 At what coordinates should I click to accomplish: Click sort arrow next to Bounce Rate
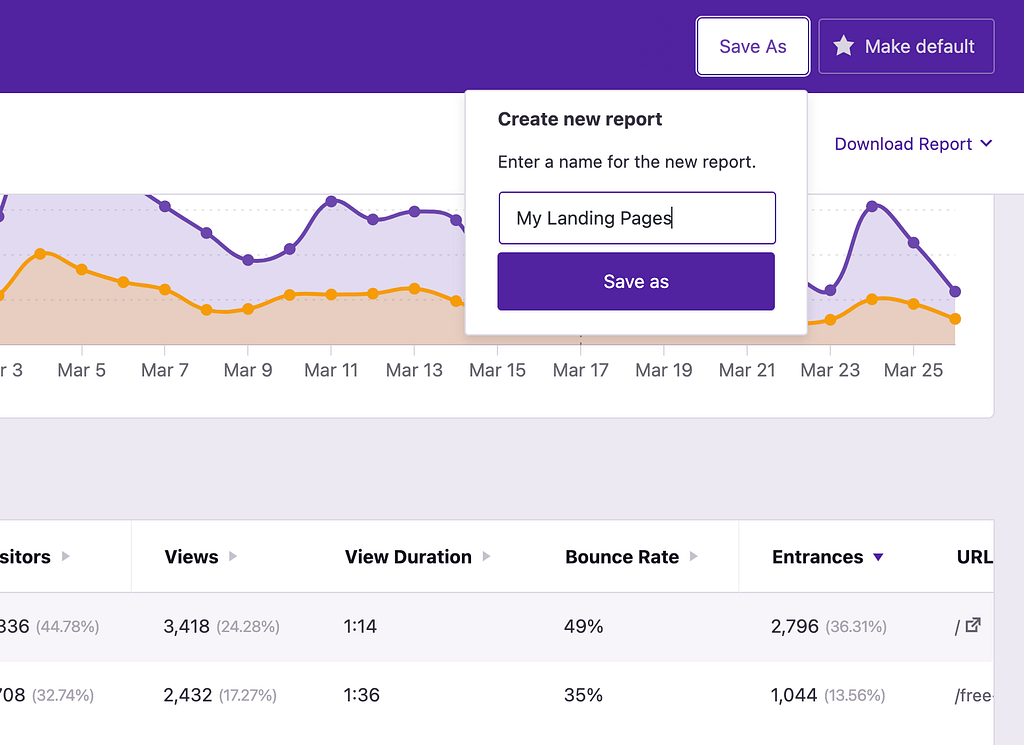[x=694, y=557]
